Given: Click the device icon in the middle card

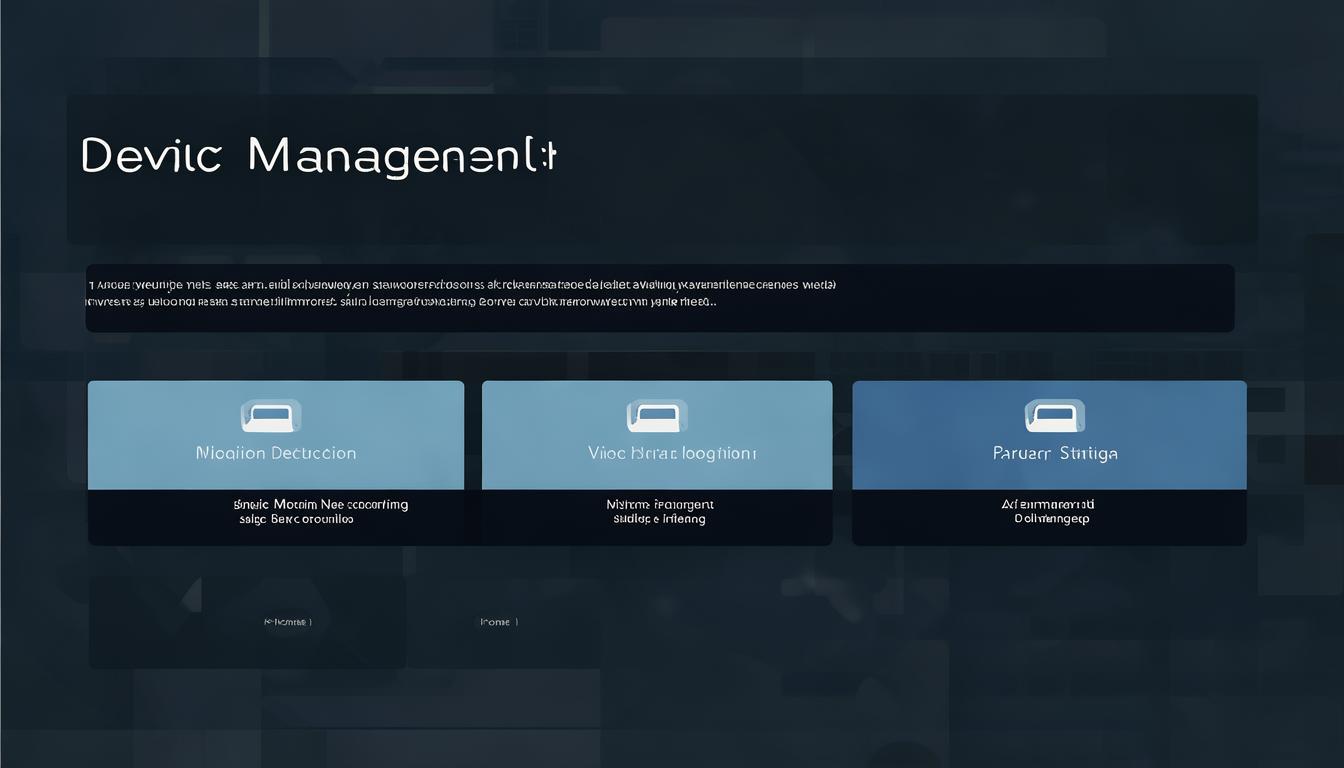Looking at the screenshot, I should click(x=656, y=416).
